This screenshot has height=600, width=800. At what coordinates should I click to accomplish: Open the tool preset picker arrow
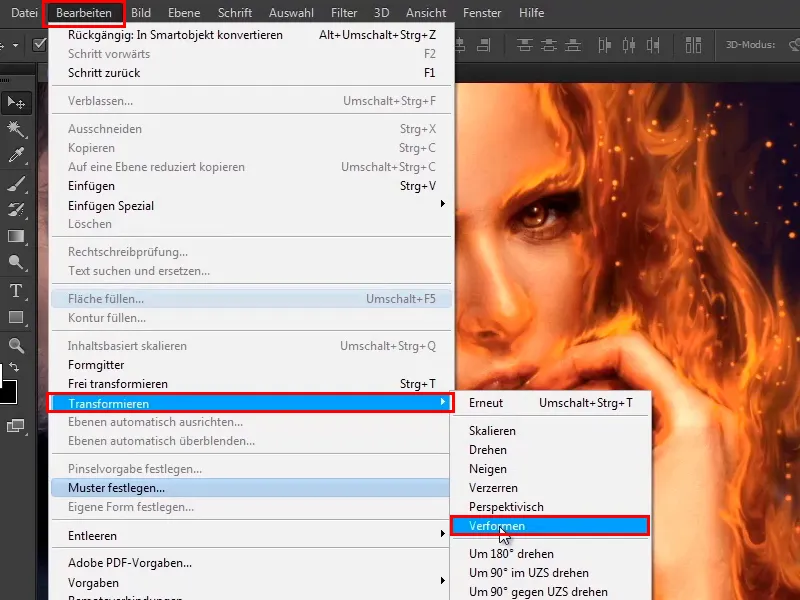(15, 45)
